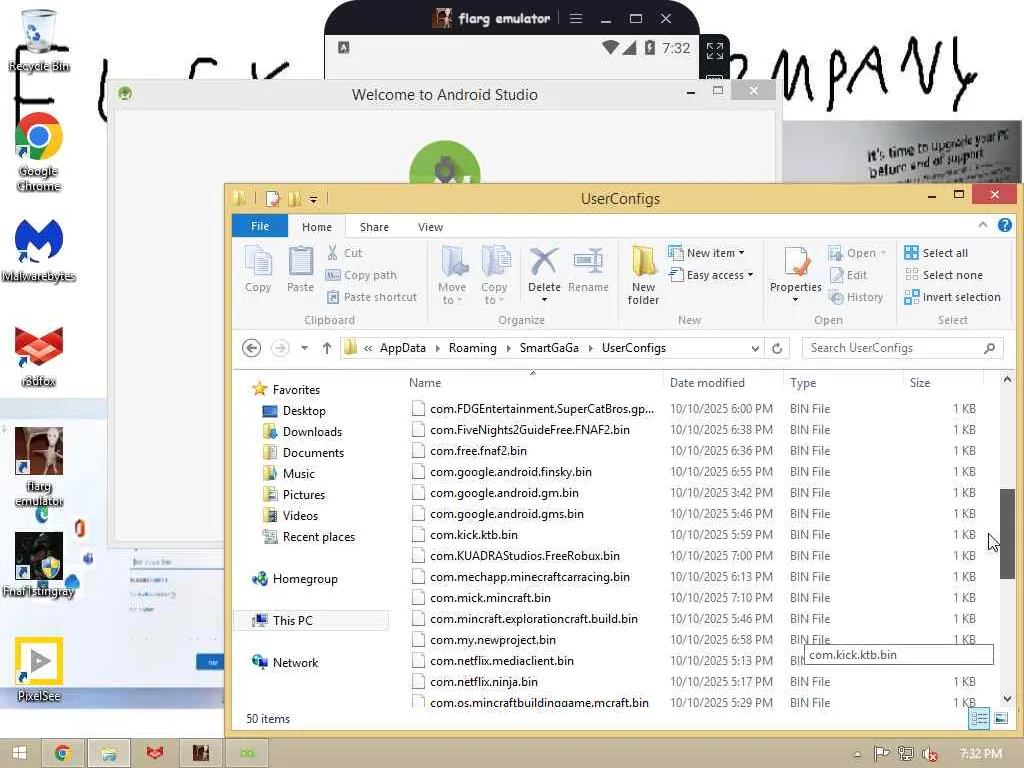Click Invert selection in ribbon
The image size is (1024, 768).
point(953,297)
